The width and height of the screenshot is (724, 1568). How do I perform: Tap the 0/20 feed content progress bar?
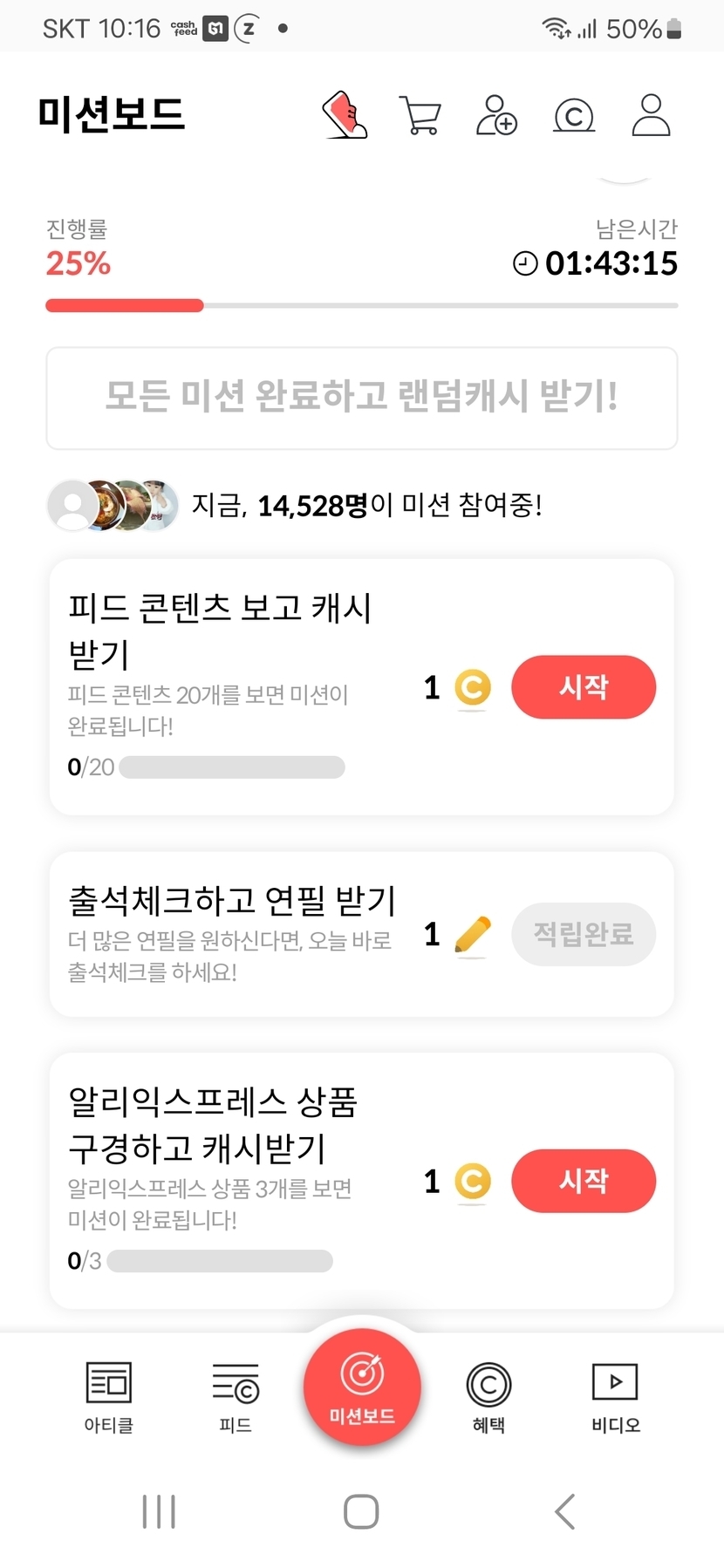click(x=231, y=767)
